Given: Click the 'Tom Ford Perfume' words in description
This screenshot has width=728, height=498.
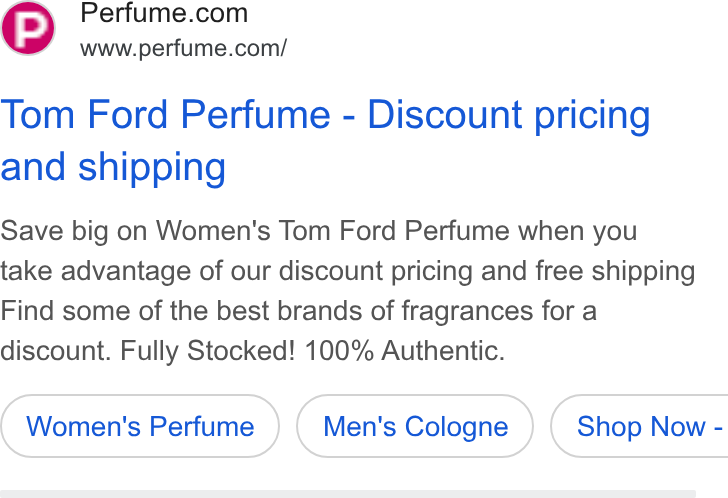Looking at the screenshot, I should 394,231.
